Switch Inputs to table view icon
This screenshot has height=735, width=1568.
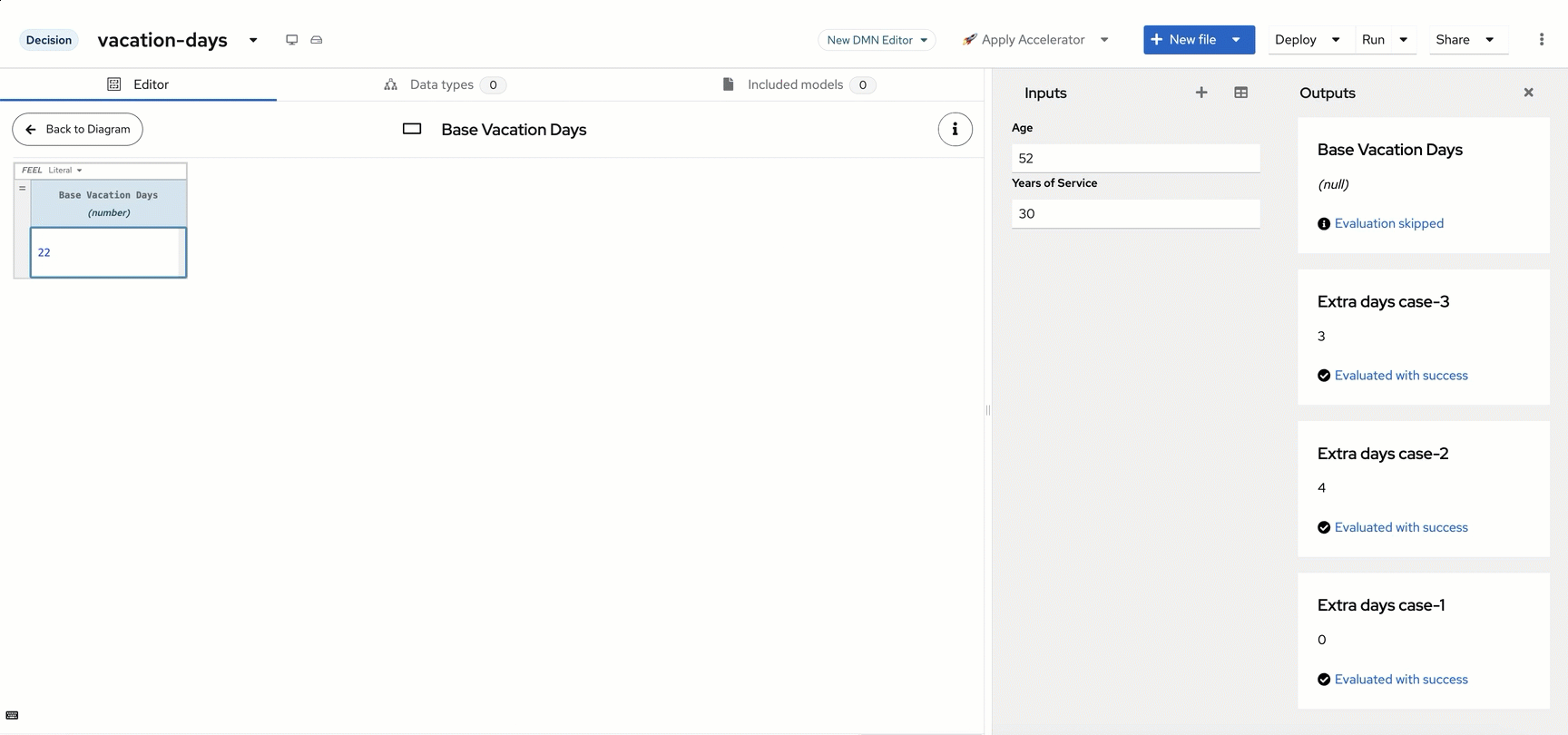click(x=1240, y=93)
